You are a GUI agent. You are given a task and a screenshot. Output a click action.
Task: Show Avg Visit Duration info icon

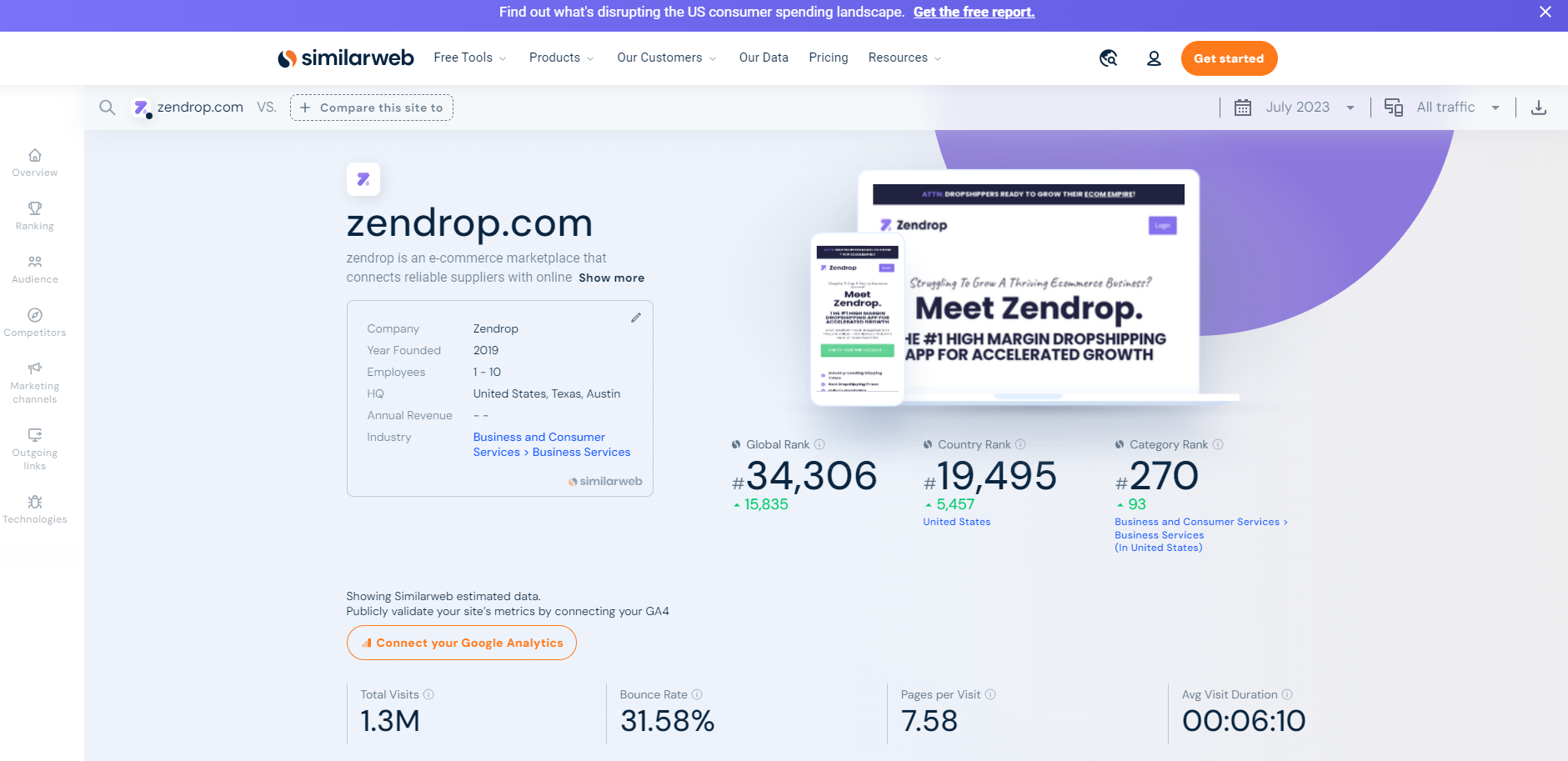click(x=1287, y=694)
